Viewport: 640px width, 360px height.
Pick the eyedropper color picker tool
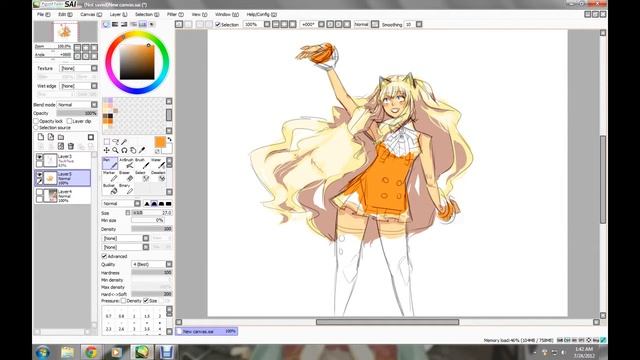coord(142,150)
